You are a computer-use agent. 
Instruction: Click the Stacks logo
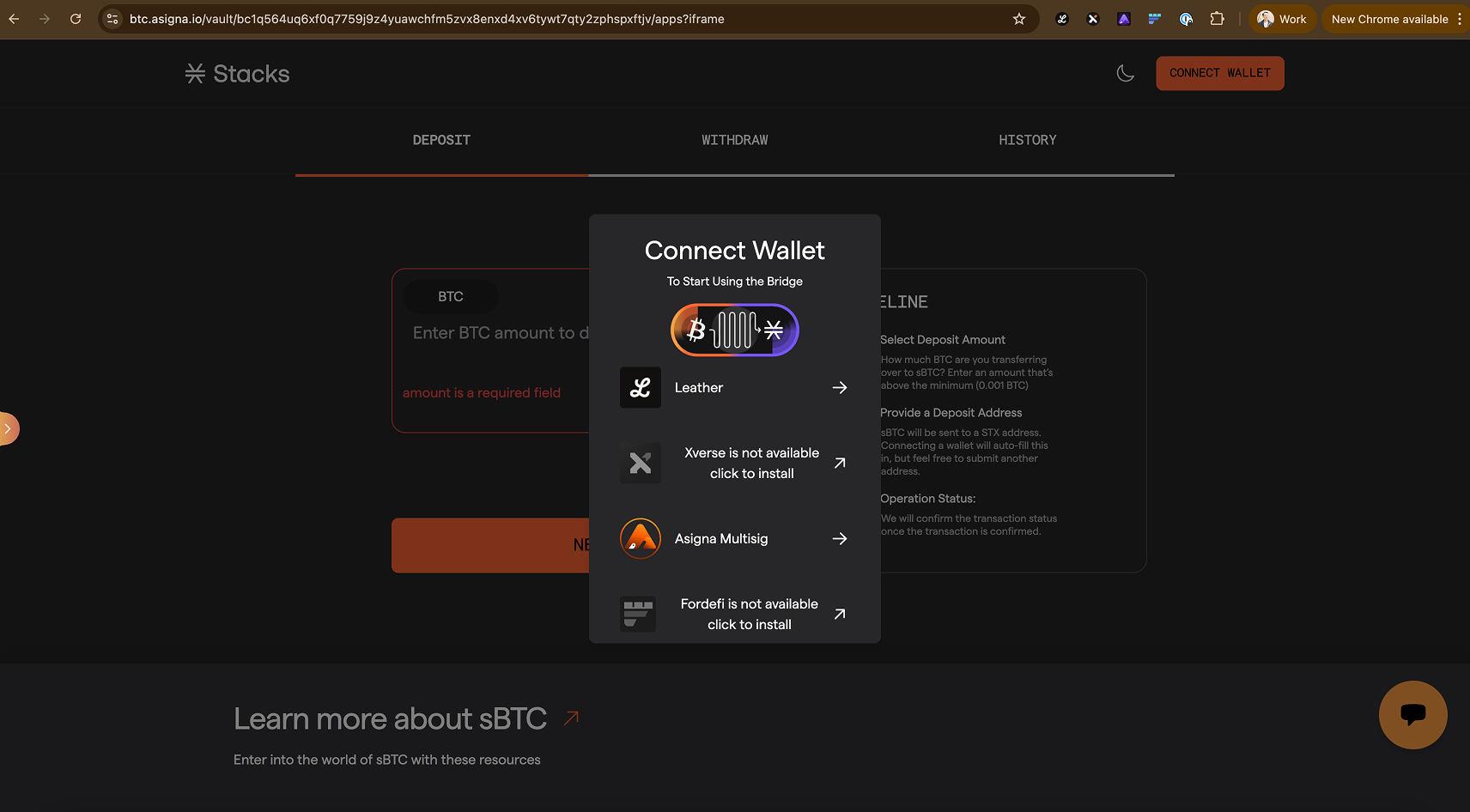tap(238, 74)
